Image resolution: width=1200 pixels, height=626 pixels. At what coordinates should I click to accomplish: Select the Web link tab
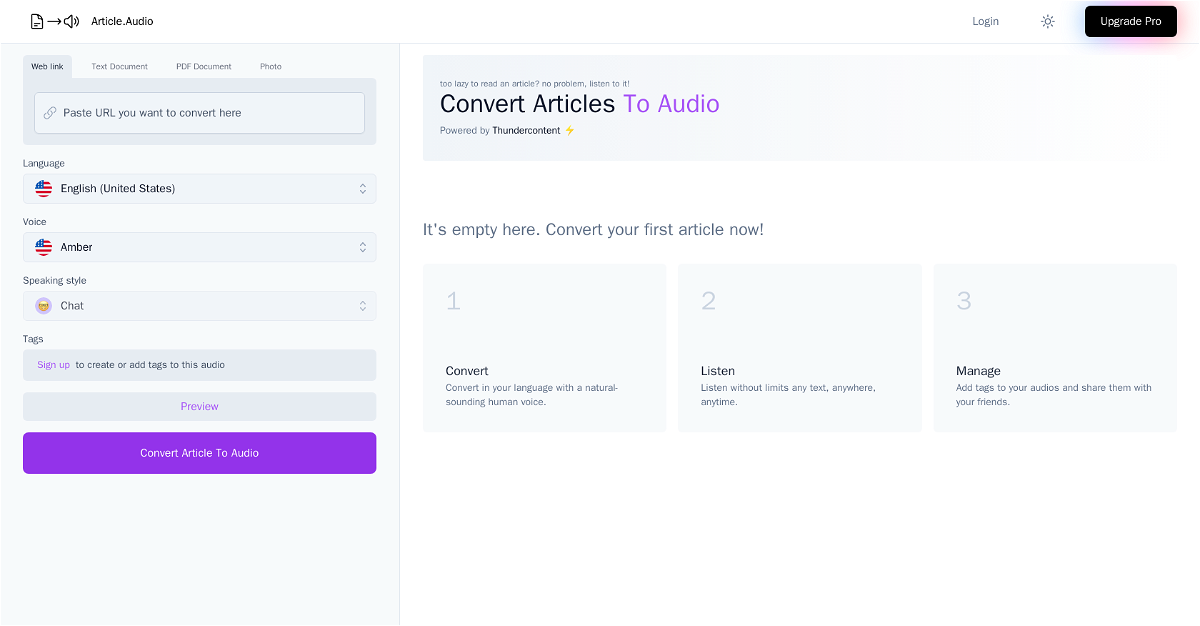point(47,67)
